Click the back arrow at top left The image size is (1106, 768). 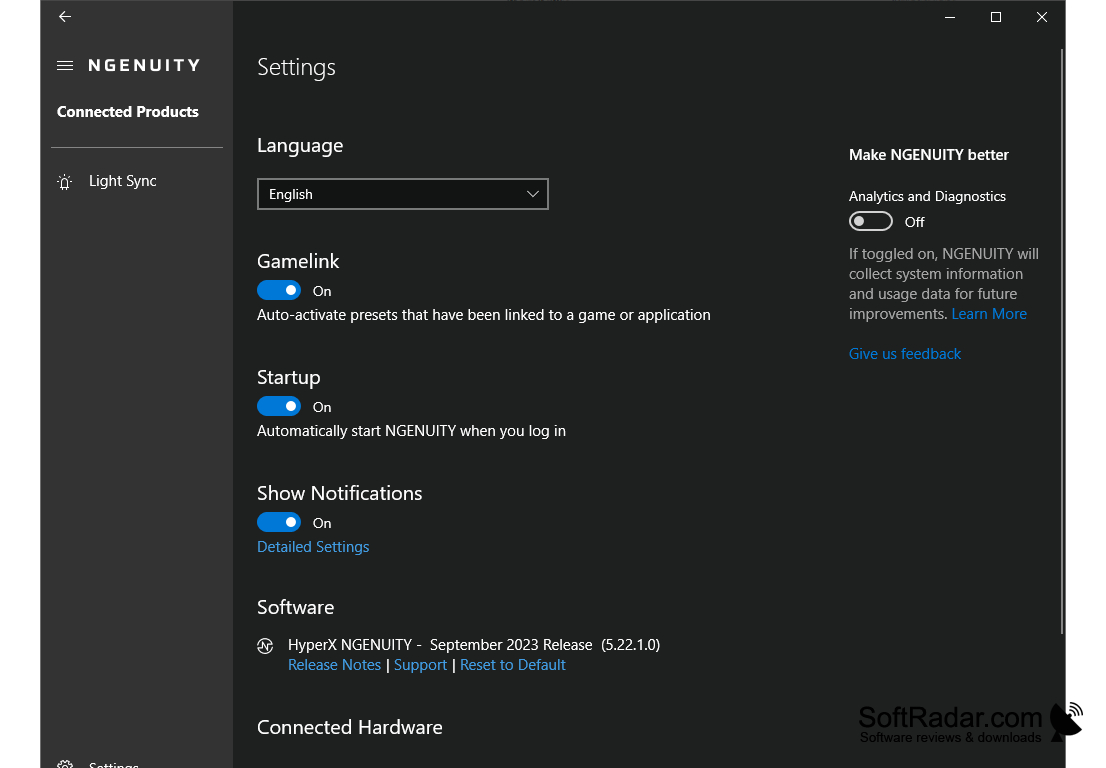64,16
